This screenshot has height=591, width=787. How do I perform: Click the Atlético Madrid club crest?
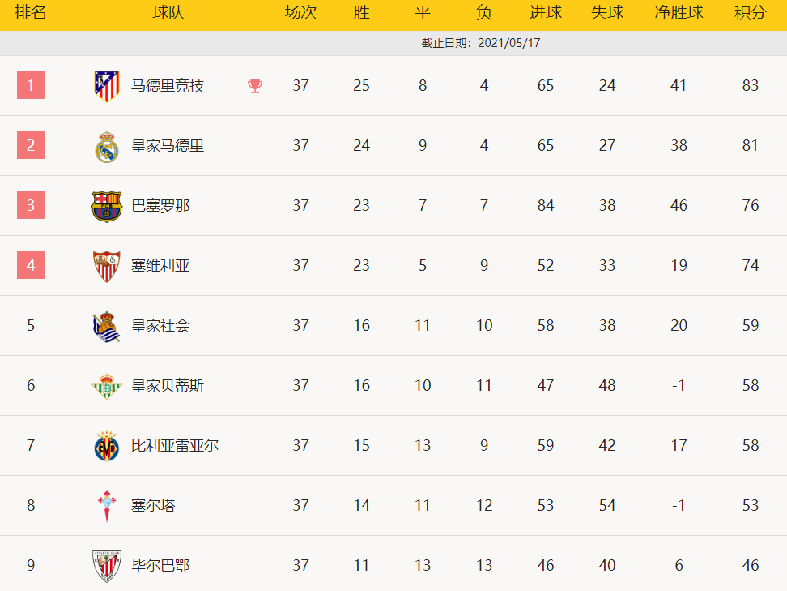107,86
